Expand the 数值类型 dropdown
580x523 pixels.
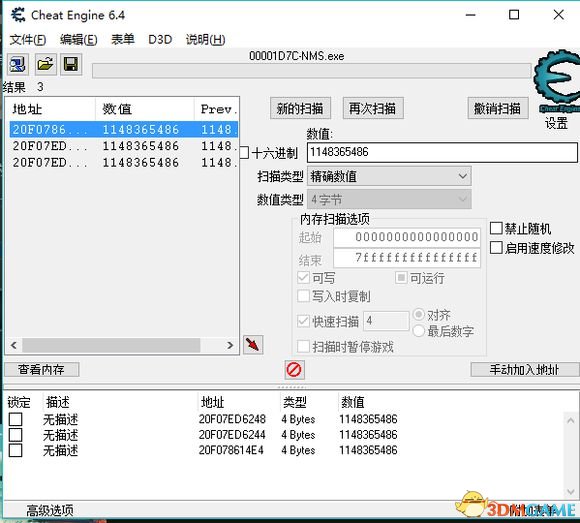(x=390, y=200)
